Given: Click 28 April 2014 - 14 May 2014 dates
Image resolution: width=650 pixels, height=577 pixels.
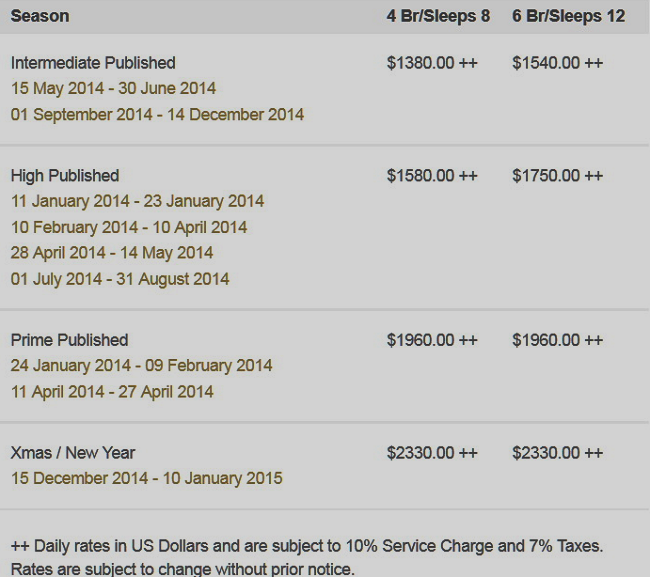Looking at the screenshot, I should (112, 252).
